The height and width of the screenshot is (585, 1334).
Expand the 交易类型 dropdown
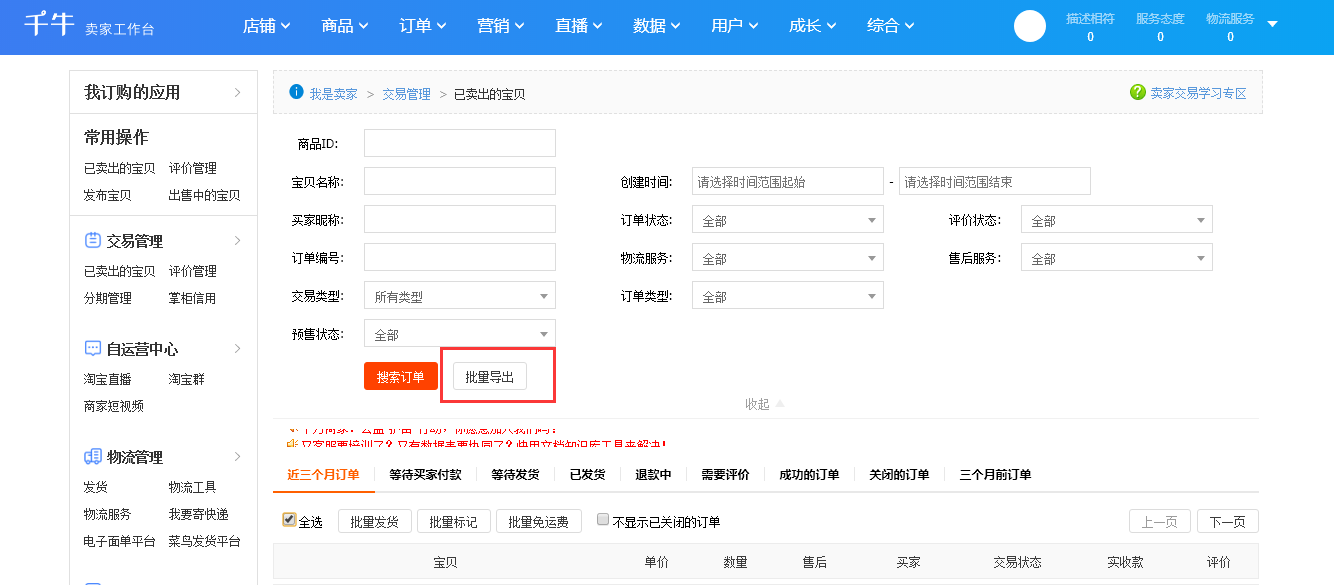[x=460, y=296]
